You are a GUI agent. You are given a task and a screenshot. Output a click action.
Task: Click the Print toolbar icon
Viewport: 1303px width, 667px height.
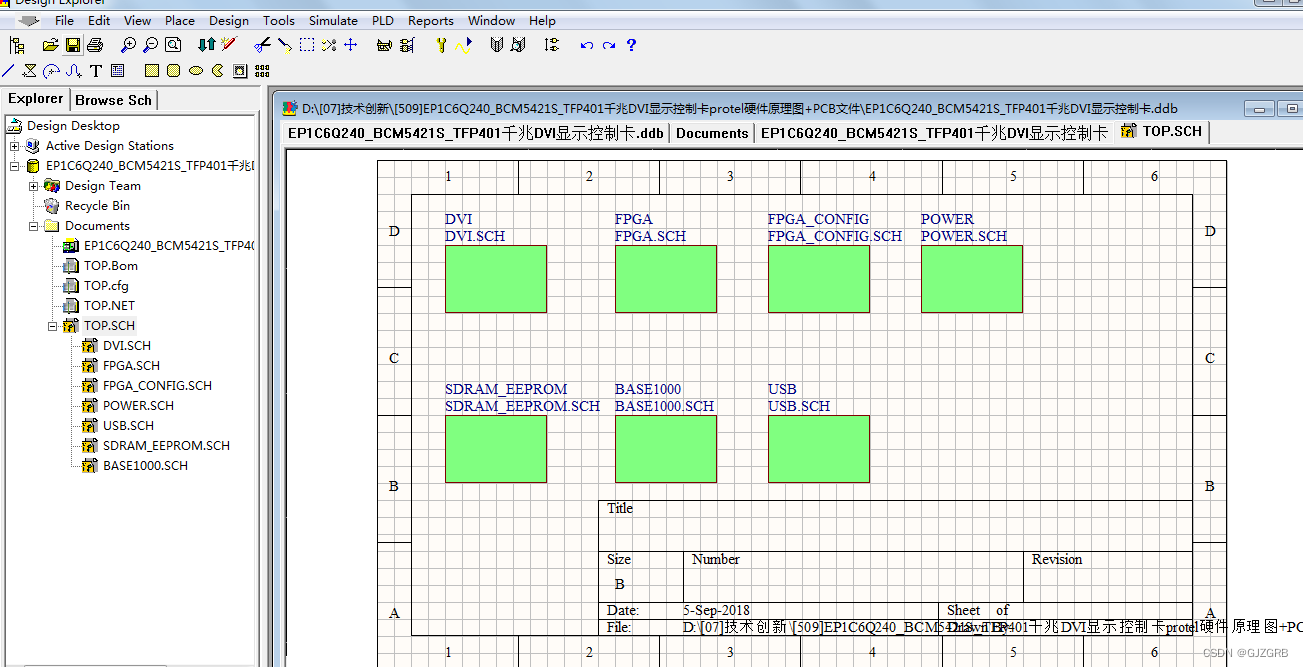coord(95,44)
